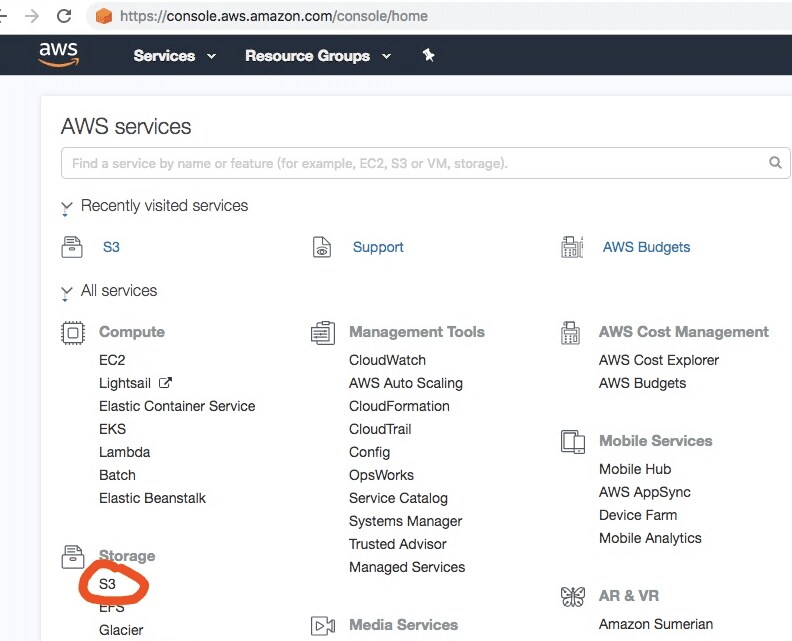Click the Media Services video icon

[323, 626]
